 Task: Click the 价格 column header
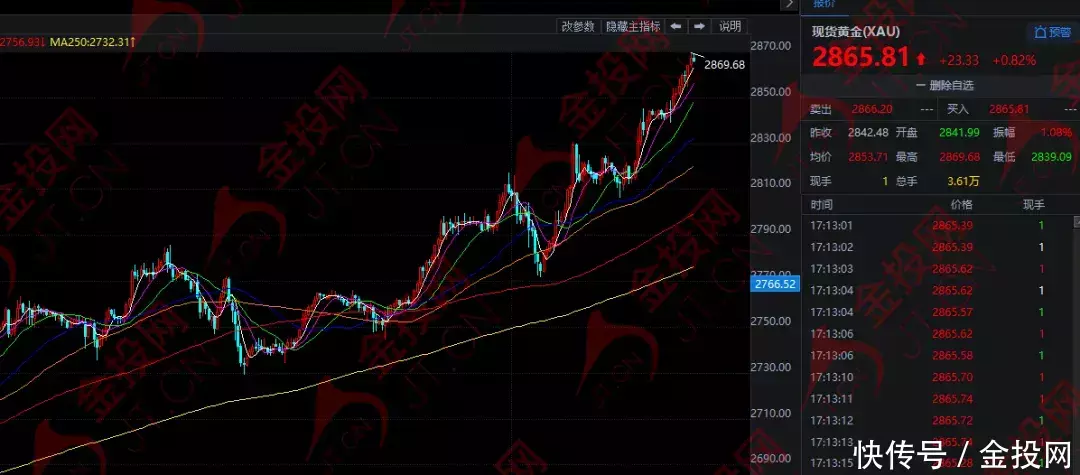(x=959, y=204)
